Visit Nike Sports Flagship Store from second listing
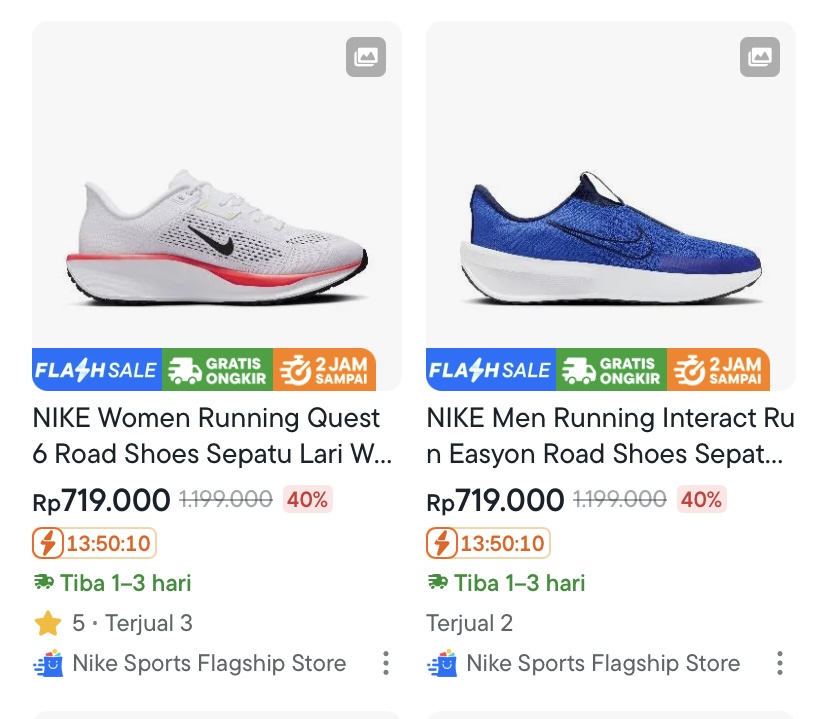This screenshot has width=828, height=719. coord(603,663)
